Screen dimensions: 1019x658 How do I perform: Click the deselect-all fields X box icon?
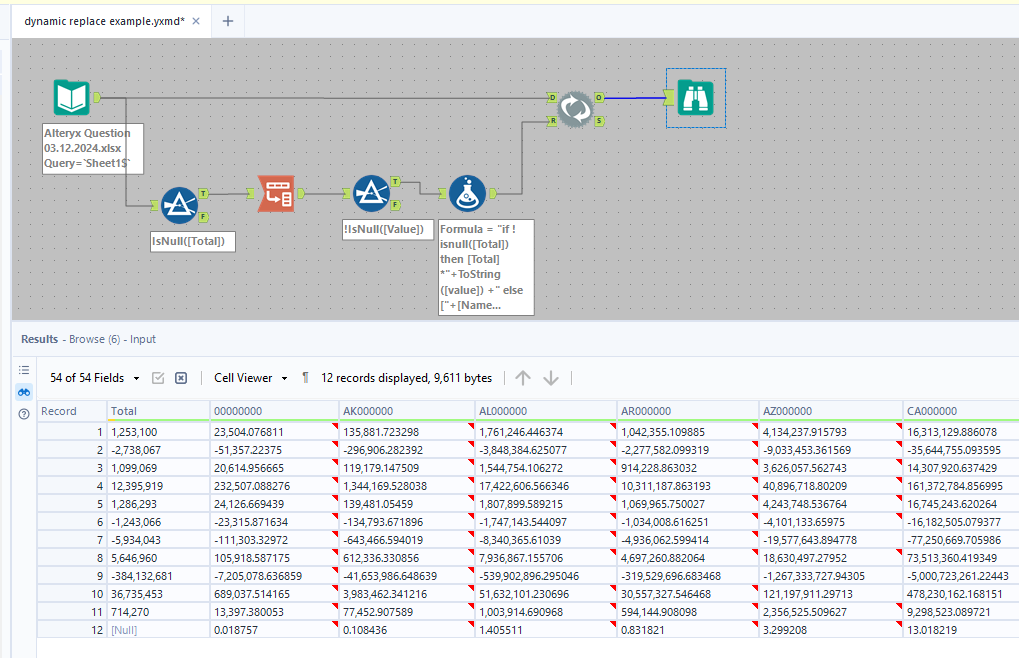[181, 378]
